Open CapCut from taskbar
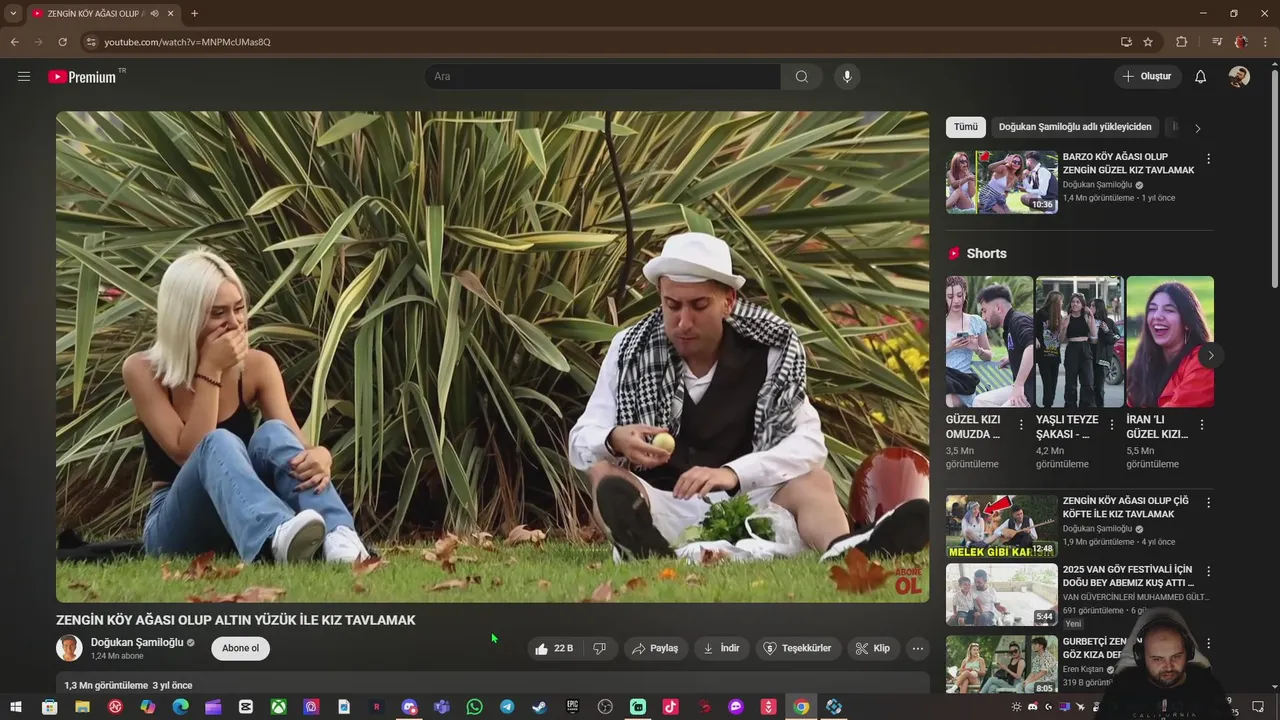Screen dimensions: 1280x720 (x=246, y=707)
